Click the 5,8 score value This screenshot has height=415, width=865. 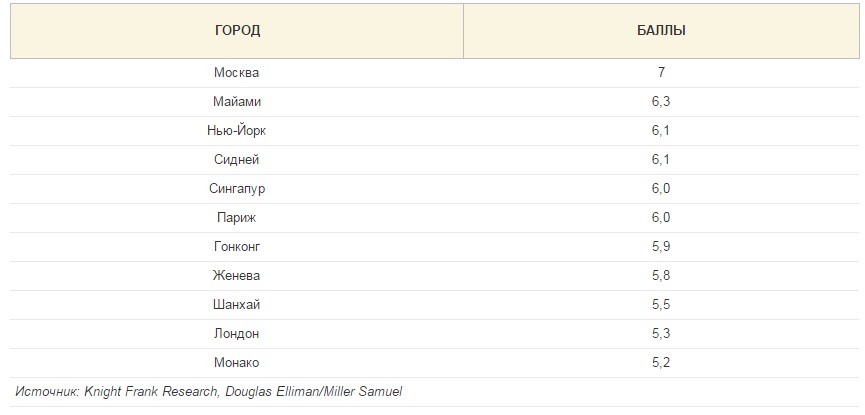(x=661, y=275)
